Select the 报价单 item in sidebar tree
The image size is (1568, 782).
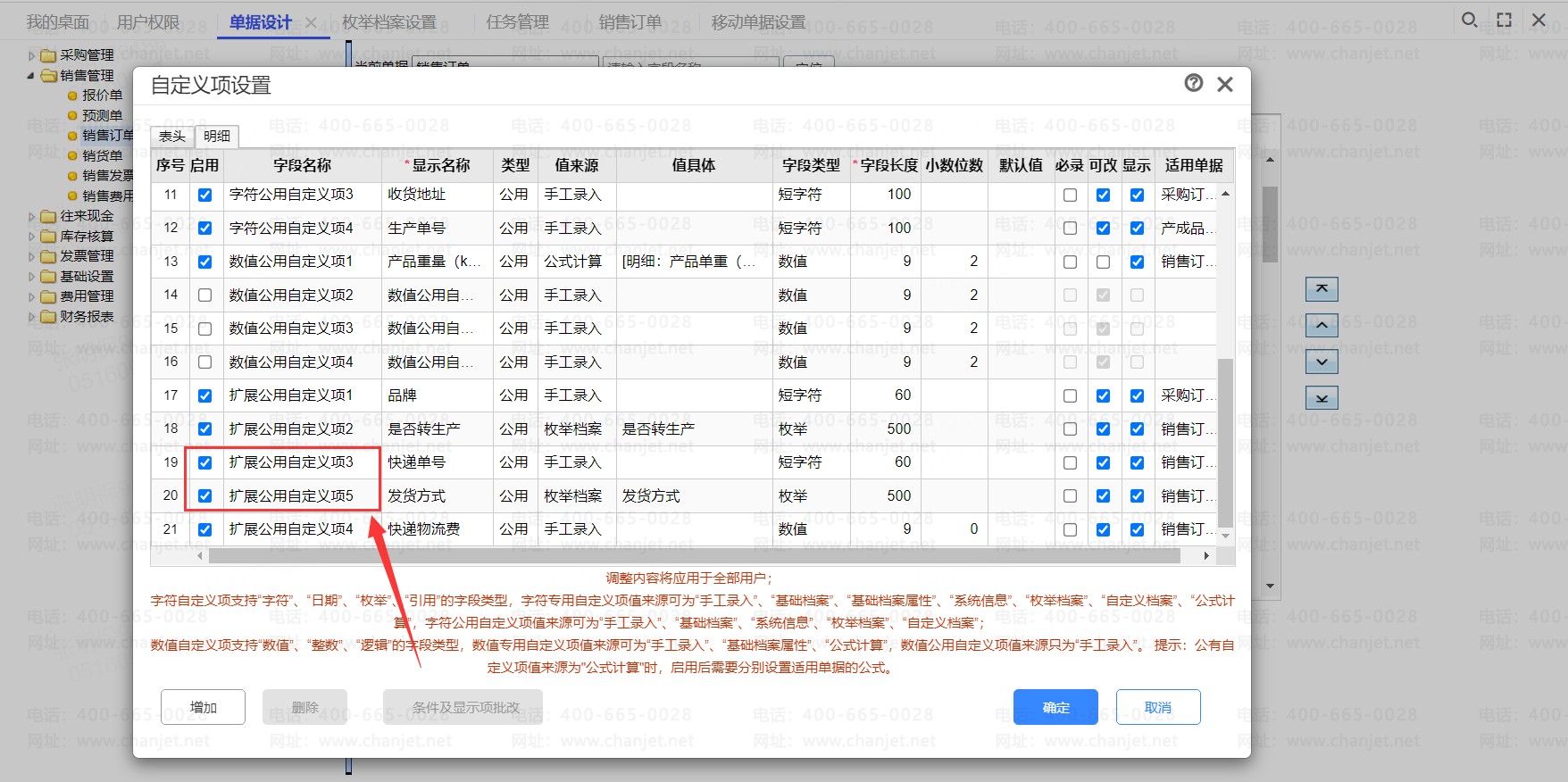pos(102,96)
